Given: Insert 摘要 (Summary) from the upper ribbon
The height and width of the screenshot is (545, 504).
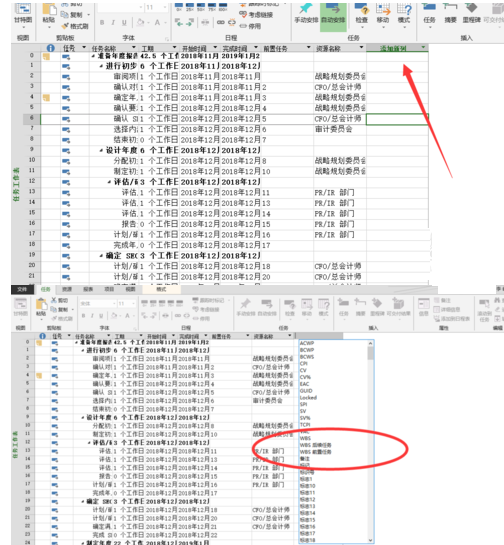Looking at the screenshot, I should point(450,14).
